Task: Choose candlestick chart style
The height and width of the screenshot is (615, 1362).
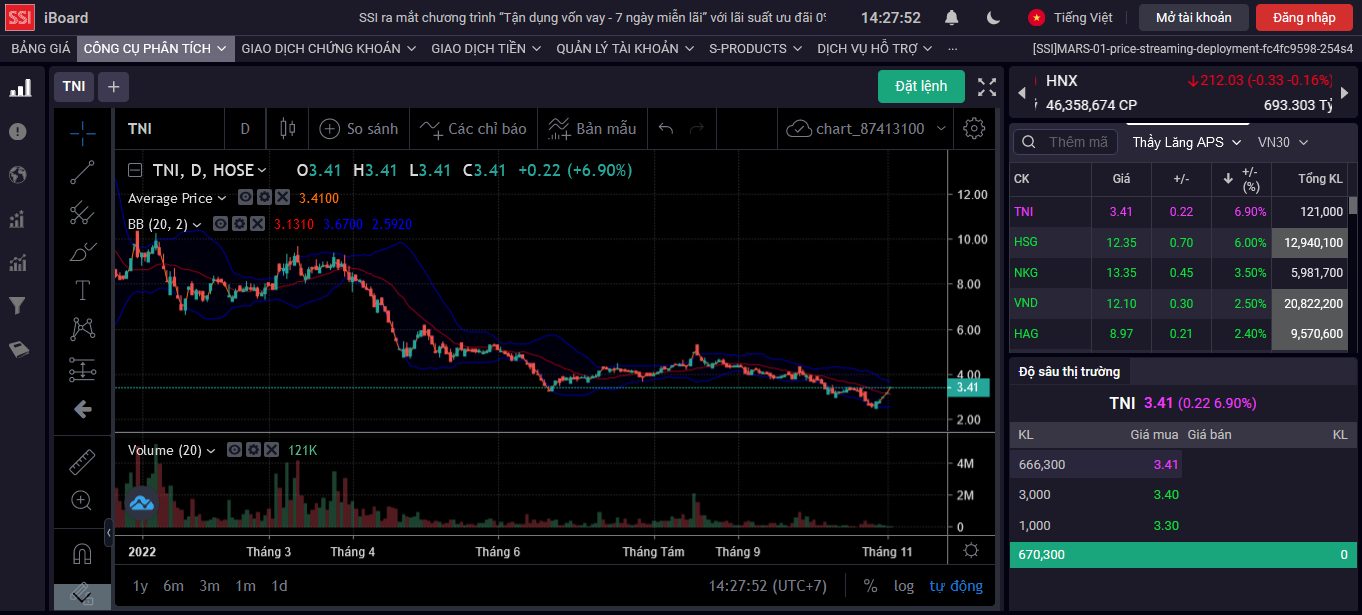Action: pyautogui.click(x=289, y=128)
